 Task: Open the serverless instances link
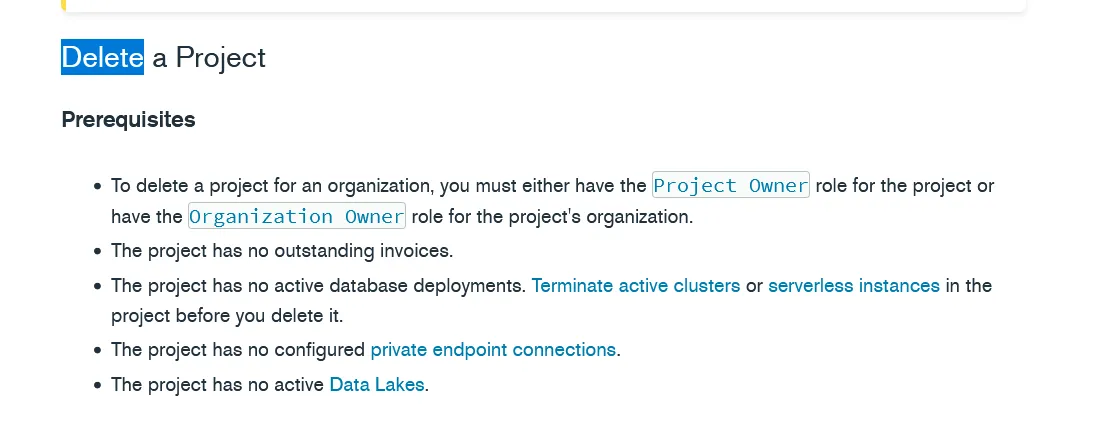[853, 285]
